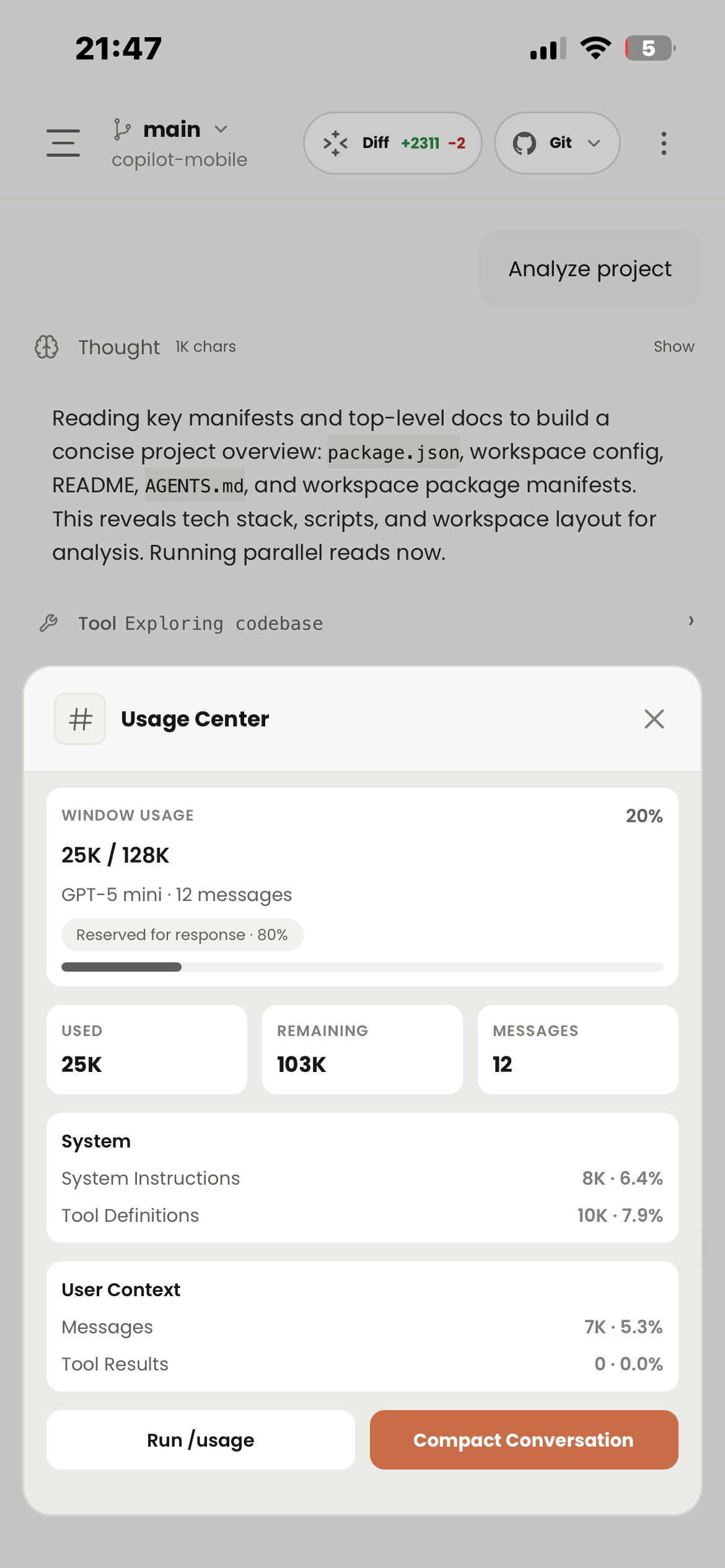Open the Analyze project message bubble

589,268
